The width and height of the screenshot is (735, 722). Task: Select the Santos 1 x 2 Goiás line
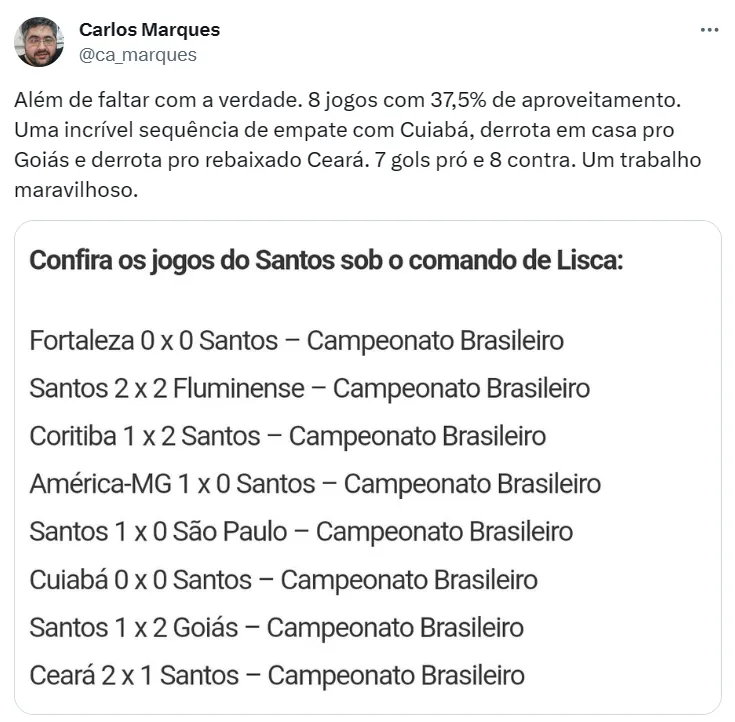(x=276, y=628)
